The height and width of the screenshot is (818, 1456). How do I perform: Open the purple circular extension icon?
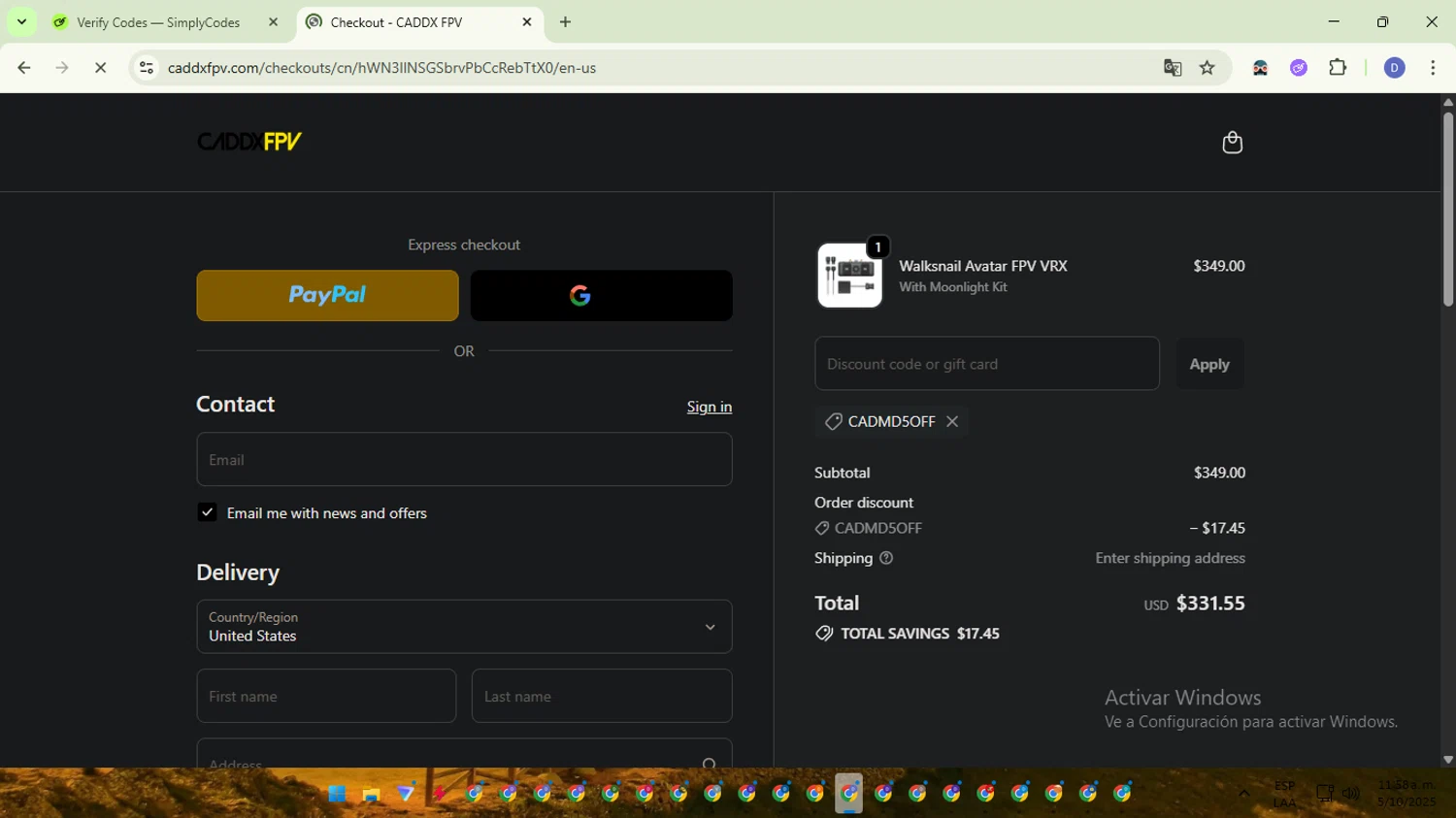(1299, 68)
